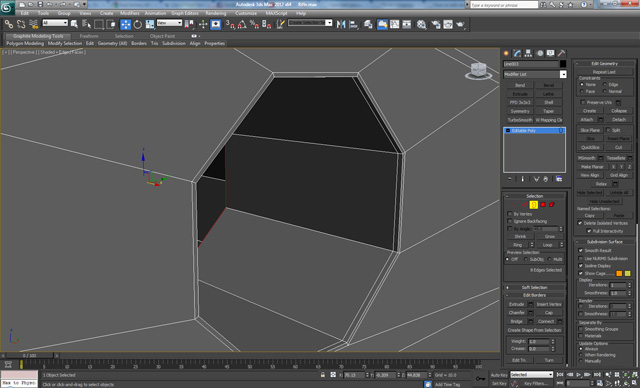Click the Go to End button
The width and height of the screenshot is (640, 388).
coord(597,375)
